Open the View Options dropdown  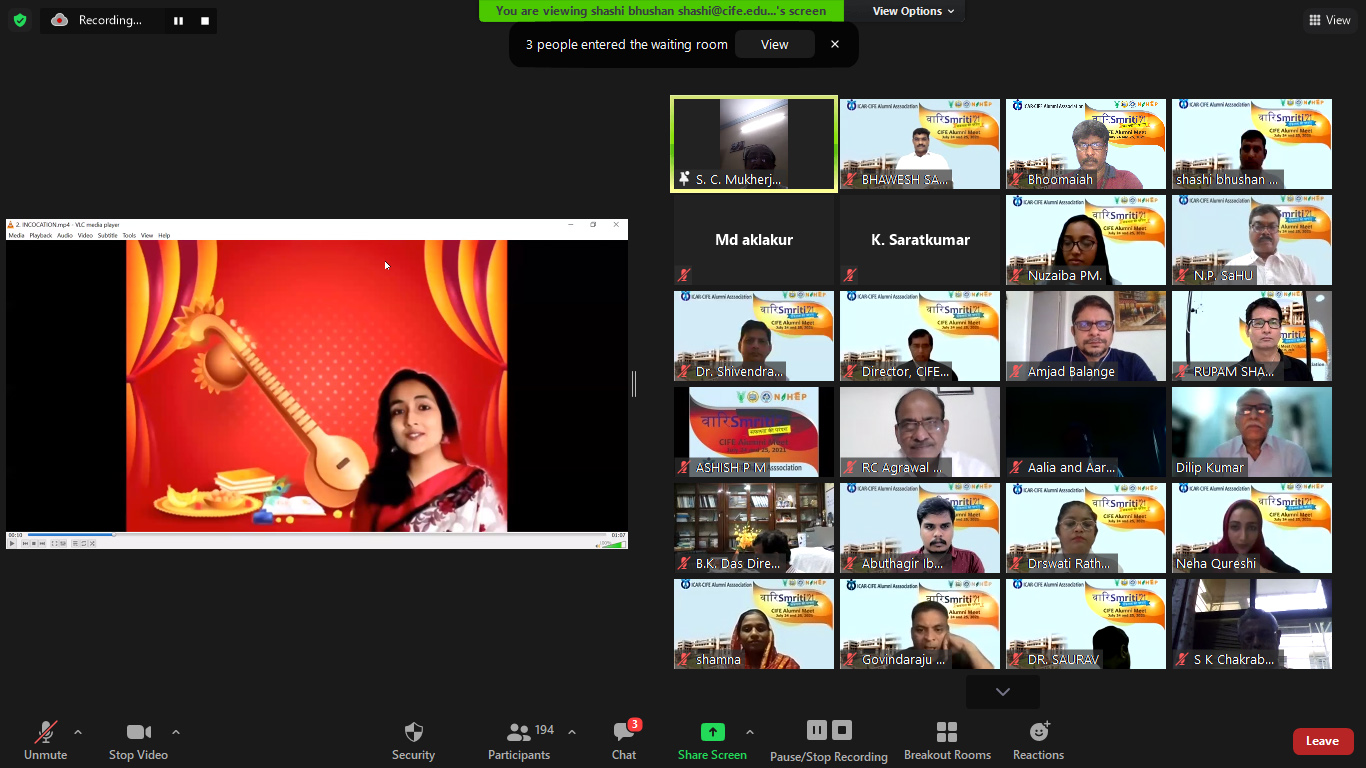[913, 11]
